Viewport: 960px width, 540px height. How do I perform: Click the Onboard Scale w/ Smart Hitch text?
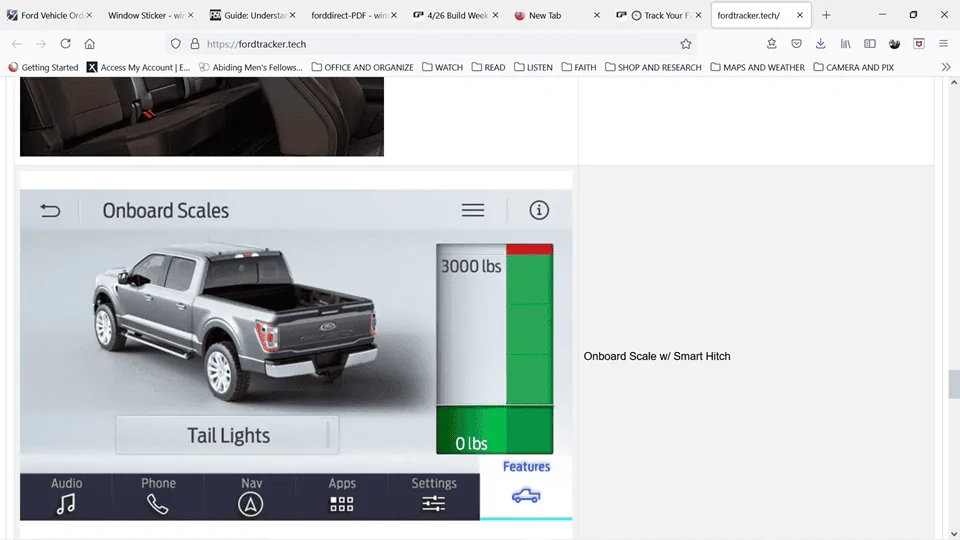[656, 356]
